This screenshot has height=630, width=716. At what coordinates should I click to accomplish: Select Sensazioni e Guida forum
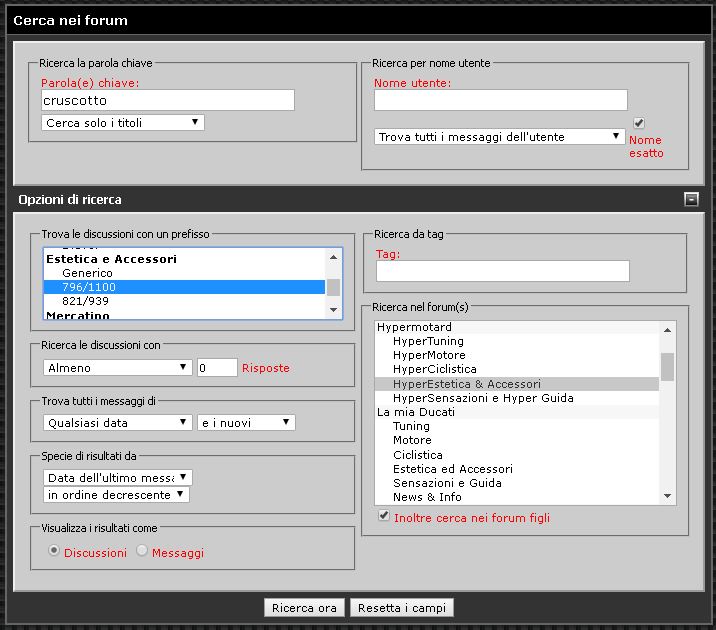pyautogui.click(x=517, y=483)
